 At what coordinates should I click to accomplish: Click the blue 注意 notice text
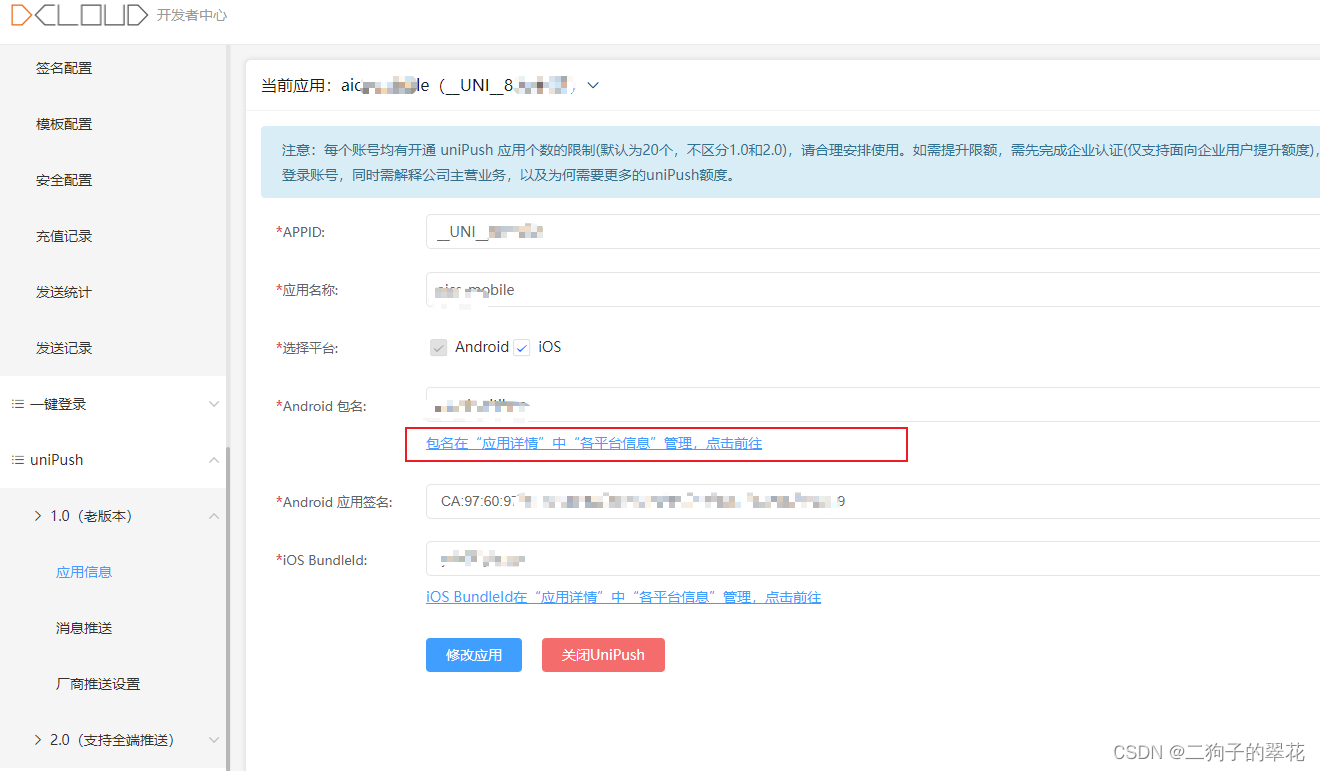click(x=800, y=162)
